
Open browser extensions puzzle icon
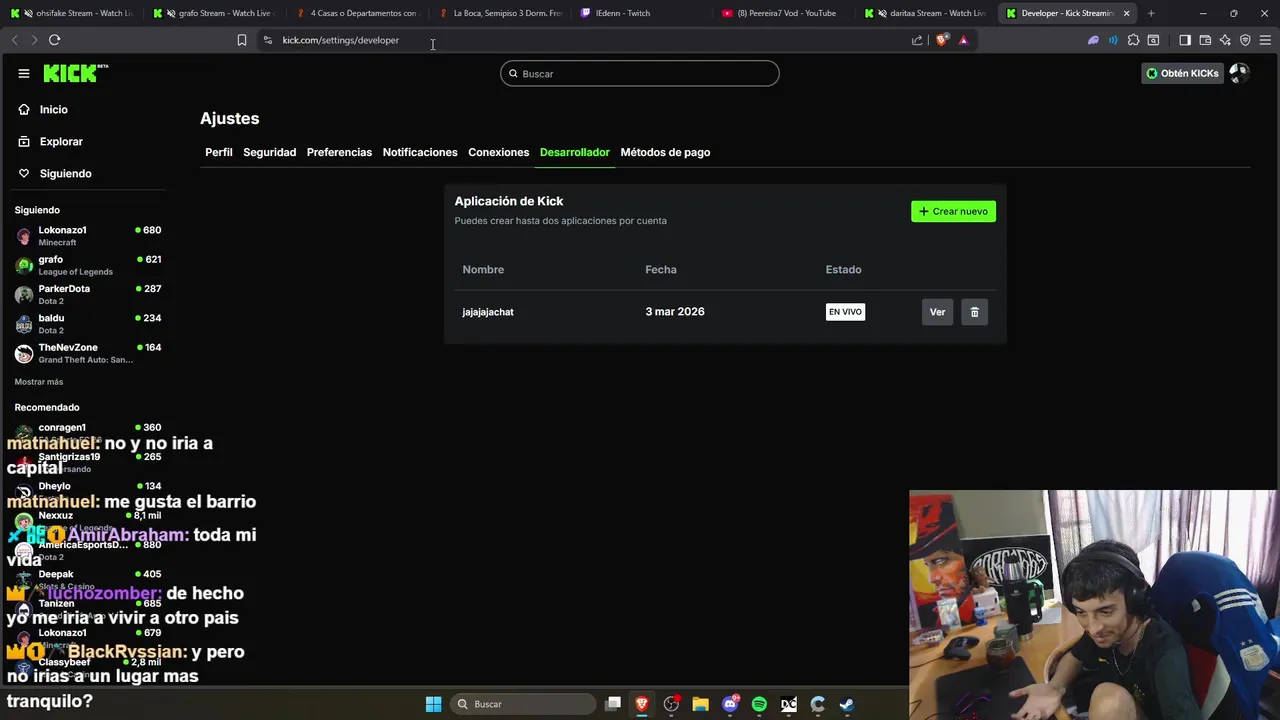(1133, 40)
